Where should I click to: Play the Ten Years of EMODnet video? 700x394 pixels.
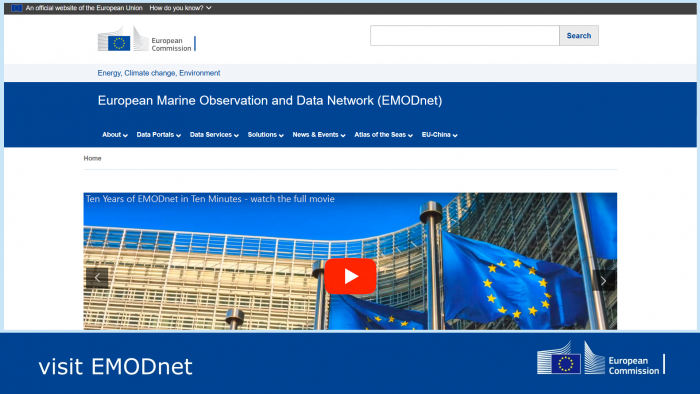click(350, 276)
